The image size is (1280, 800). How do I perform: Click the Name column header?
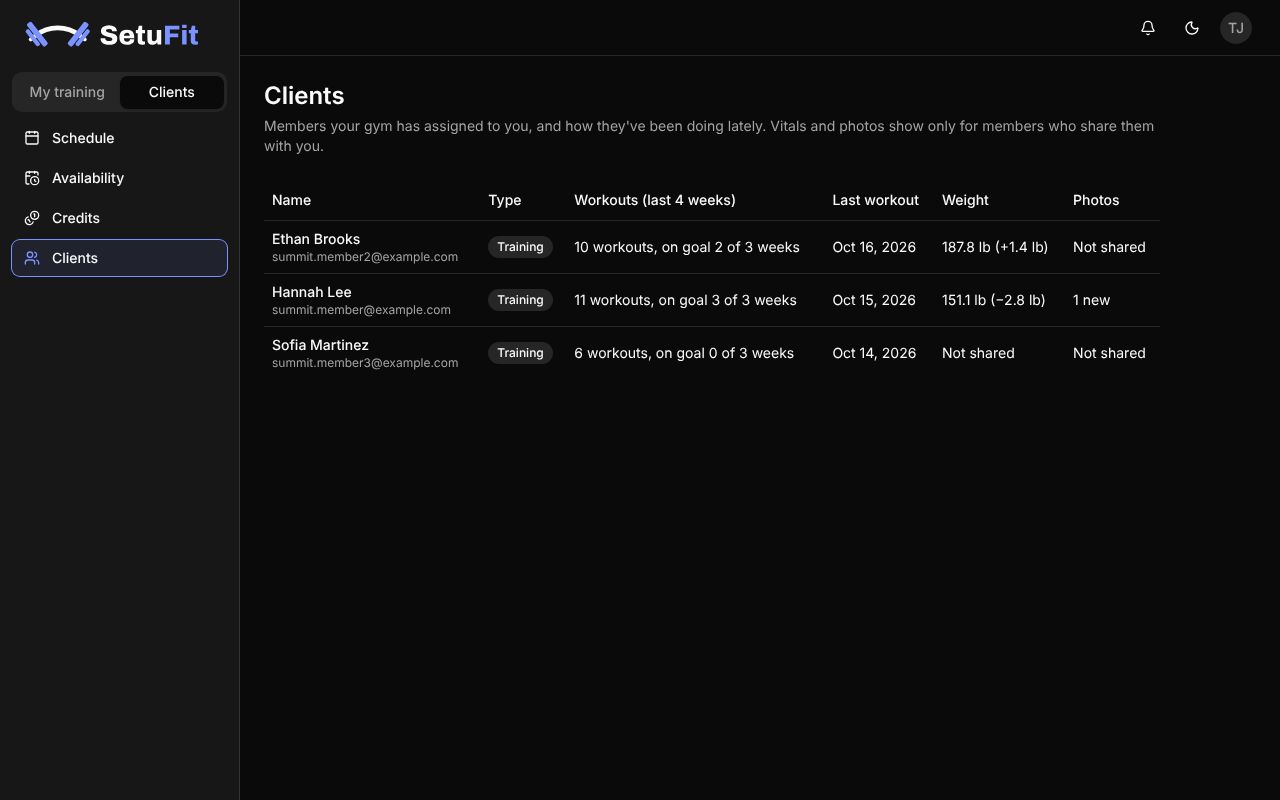[291, 200]
